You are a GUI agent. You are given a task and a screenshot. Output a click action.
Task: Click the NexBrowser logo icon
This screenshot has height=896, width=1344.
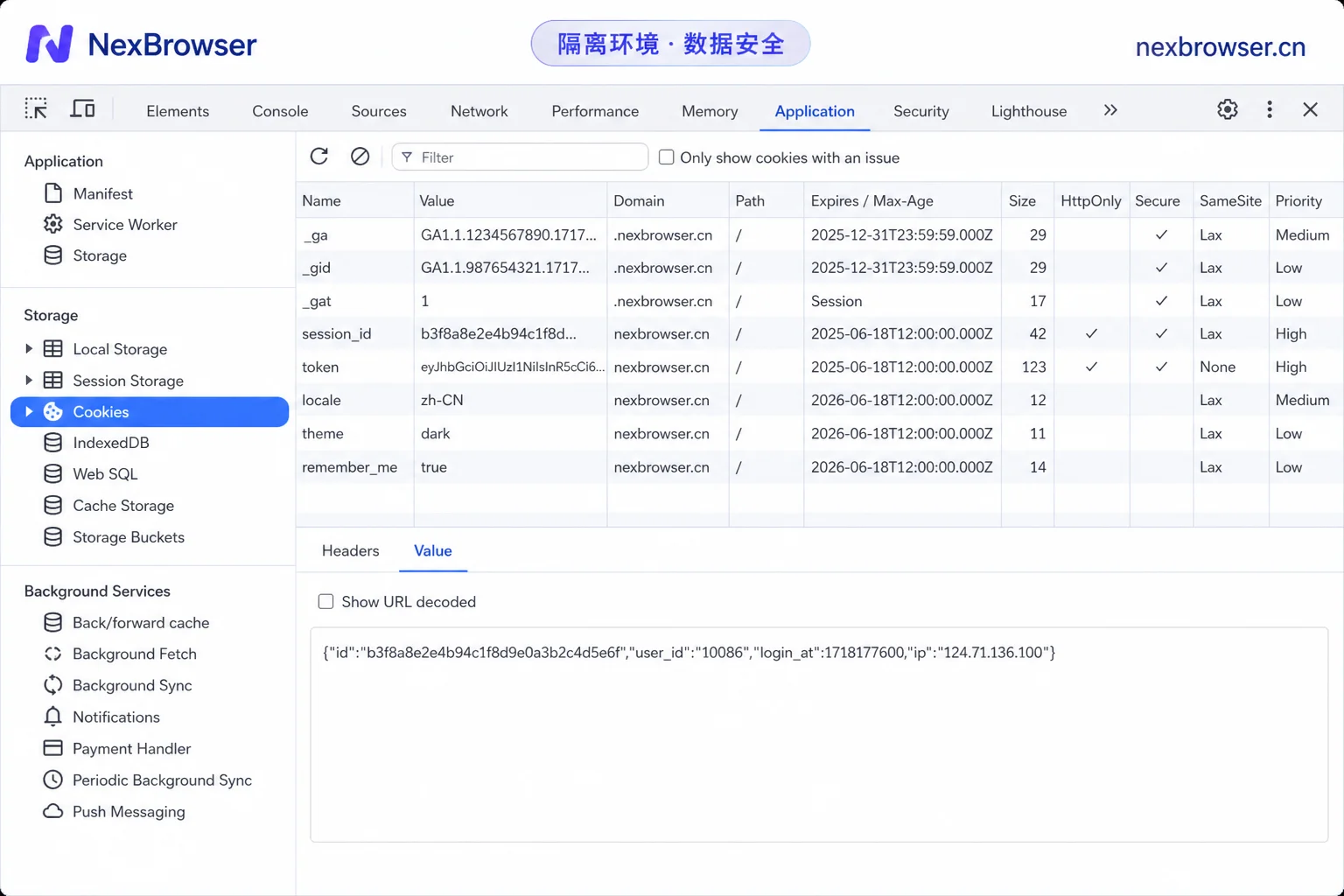[49, 44]
